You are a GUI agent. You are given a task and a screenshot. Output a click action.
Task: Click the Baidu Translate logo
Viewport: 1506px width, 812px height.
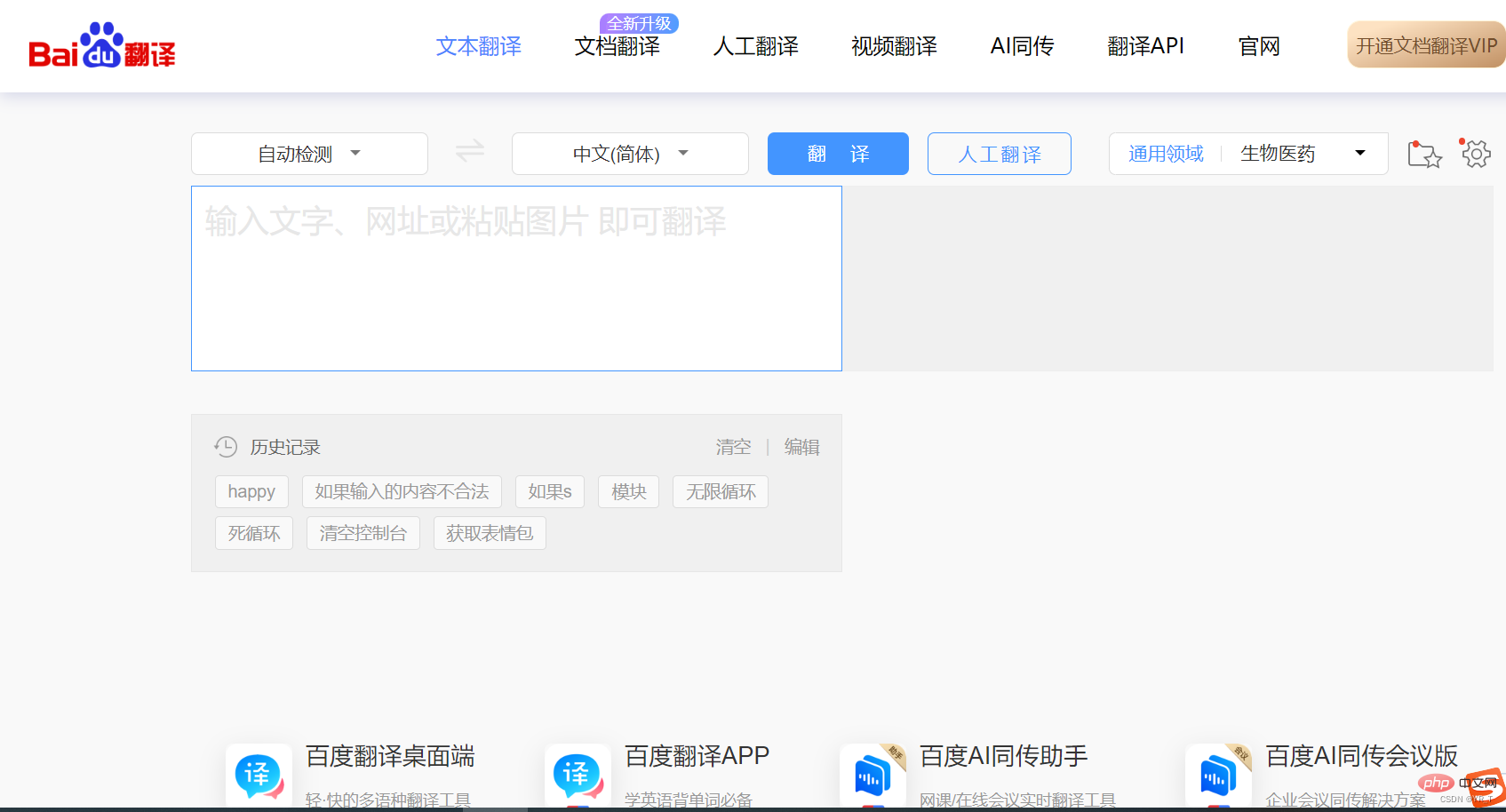(x=102, y=46)
